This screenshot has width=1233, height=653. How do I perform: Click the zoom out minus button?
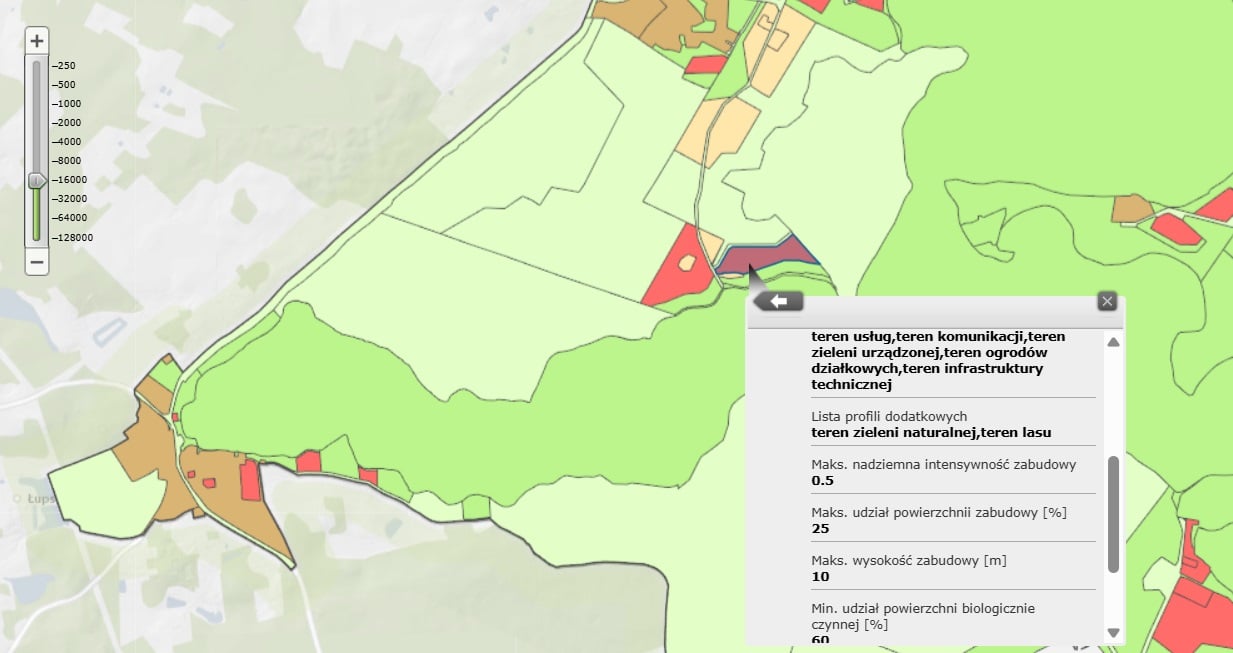(x=37, y=262)
